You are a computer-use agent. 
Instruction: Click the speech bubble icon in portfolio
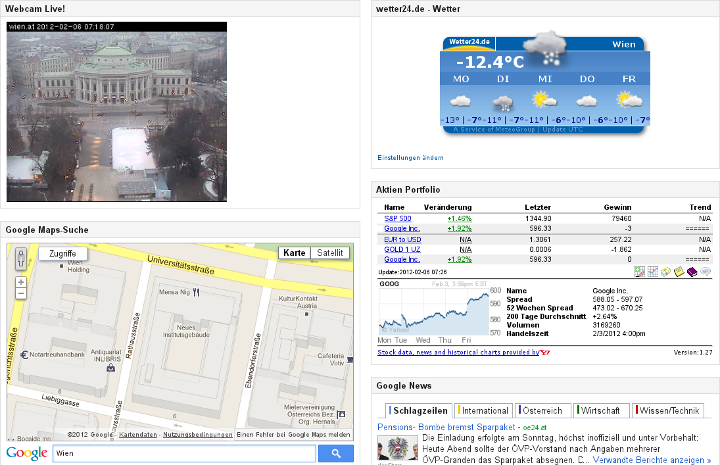coord(705,272)
